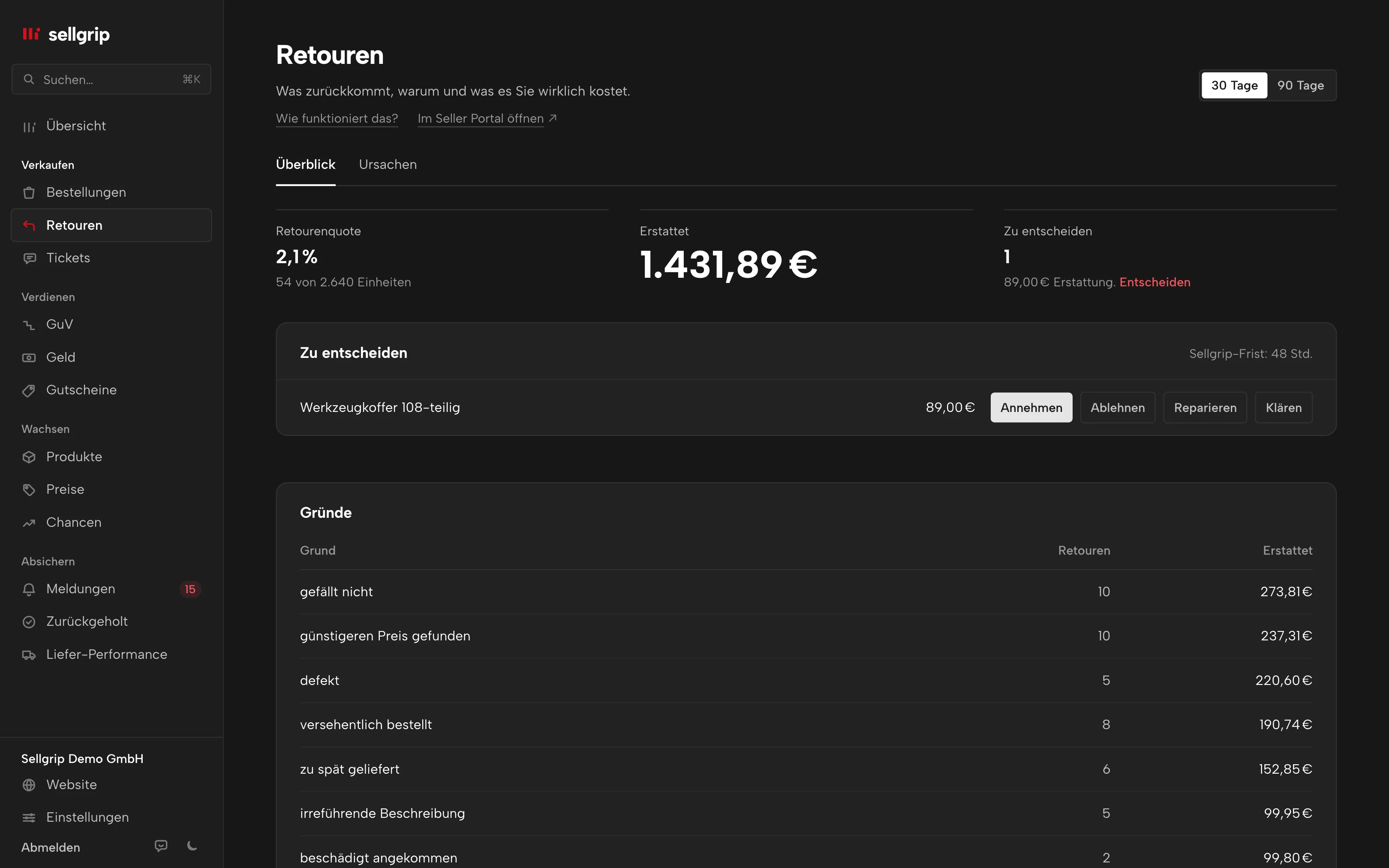The image size is (1389, 868).
Task: Open Übersicht via its bars icon
Action: click(x=29, y=126)
